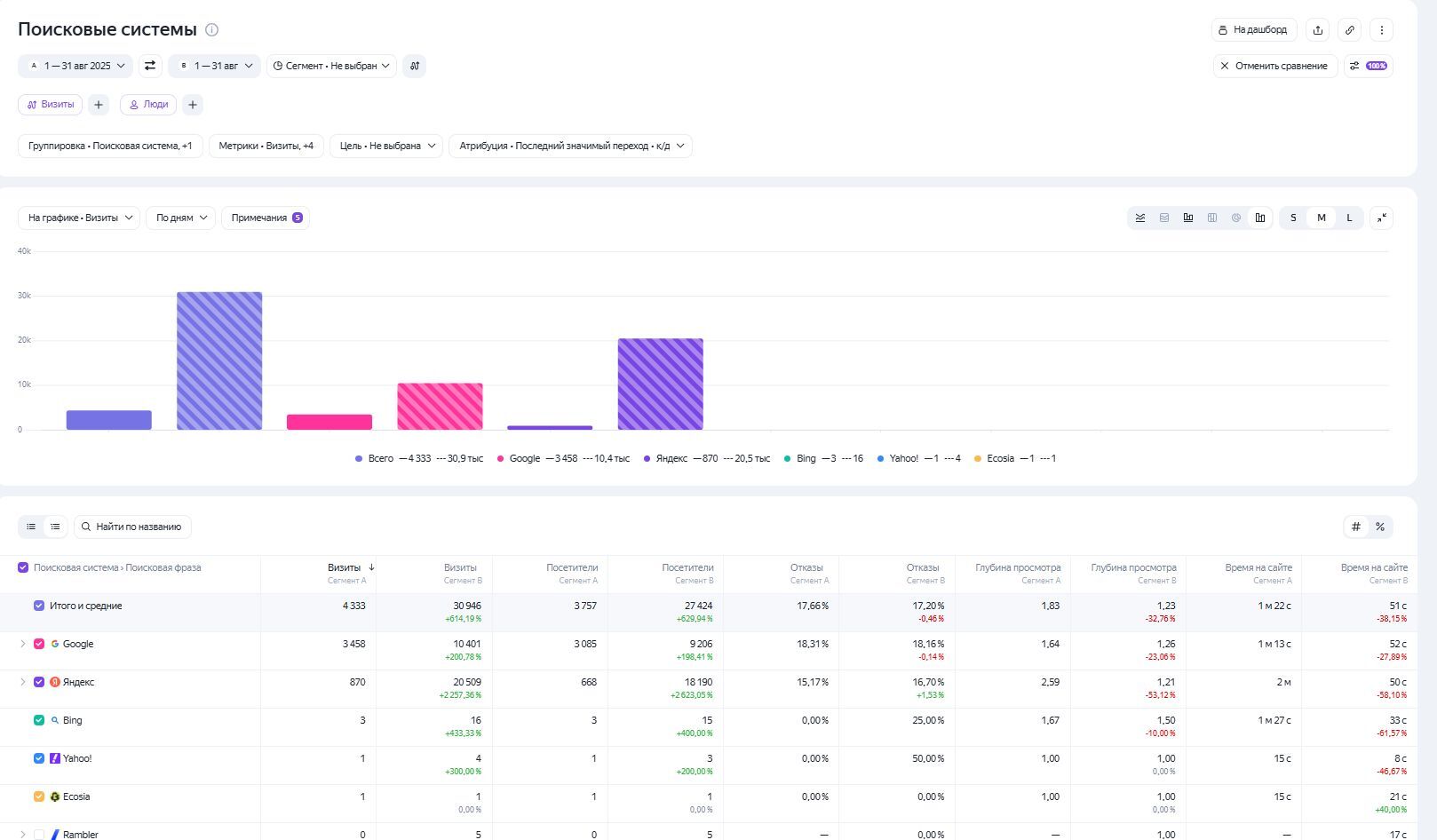Viewport: 1437px width, 840px height.
Task: Open the По дням grouping selector
Action: (x=180, y=218)
